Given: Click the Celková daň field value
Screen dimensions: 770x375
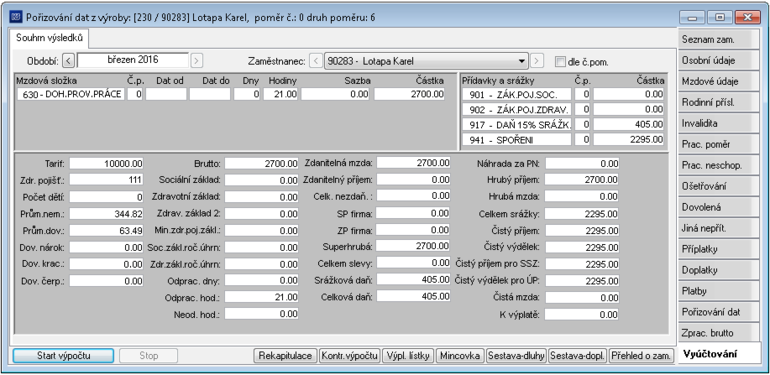Looking at the screenshot, I should pyautogui.click(x=413, y=296).
